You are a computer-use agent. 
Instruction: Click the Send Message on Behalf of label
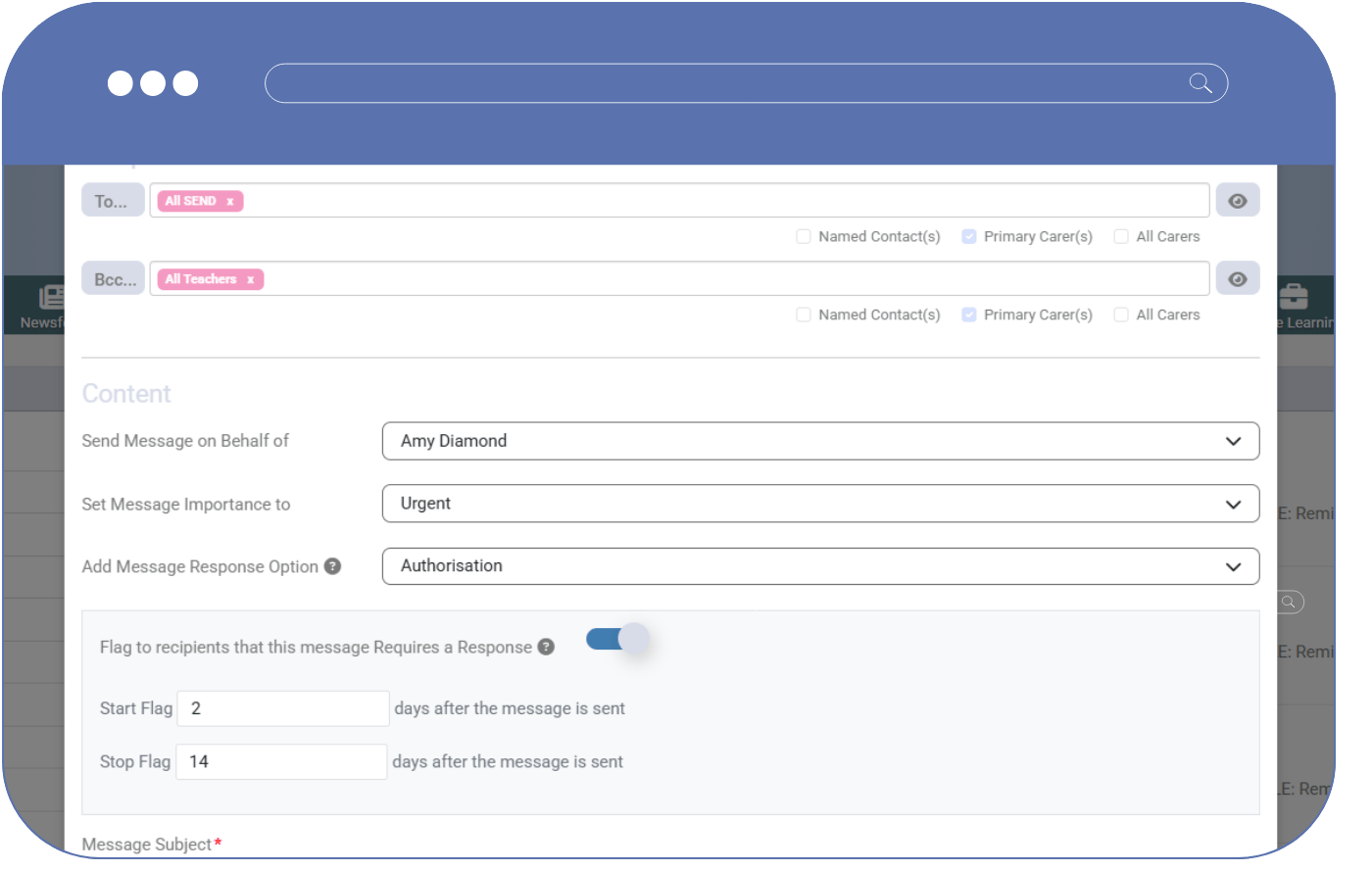pos(185,441)
